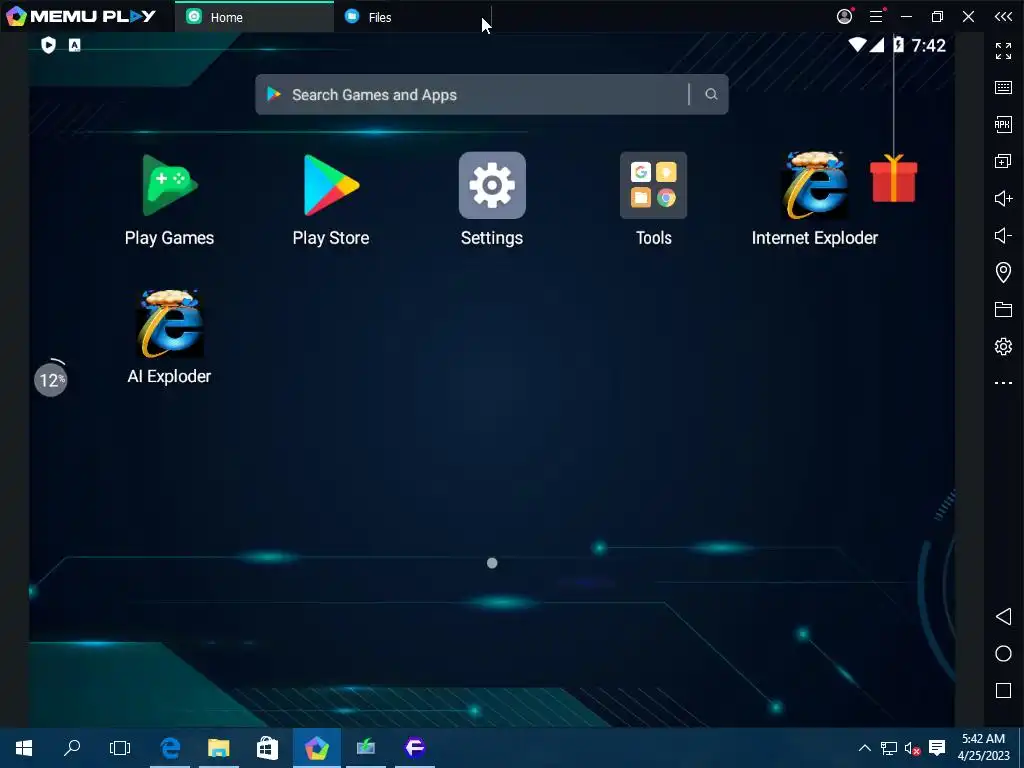1024x768 pixels.
Task: Click the green-arrow app icon on taskbar
Action: (x=366, y=748)
